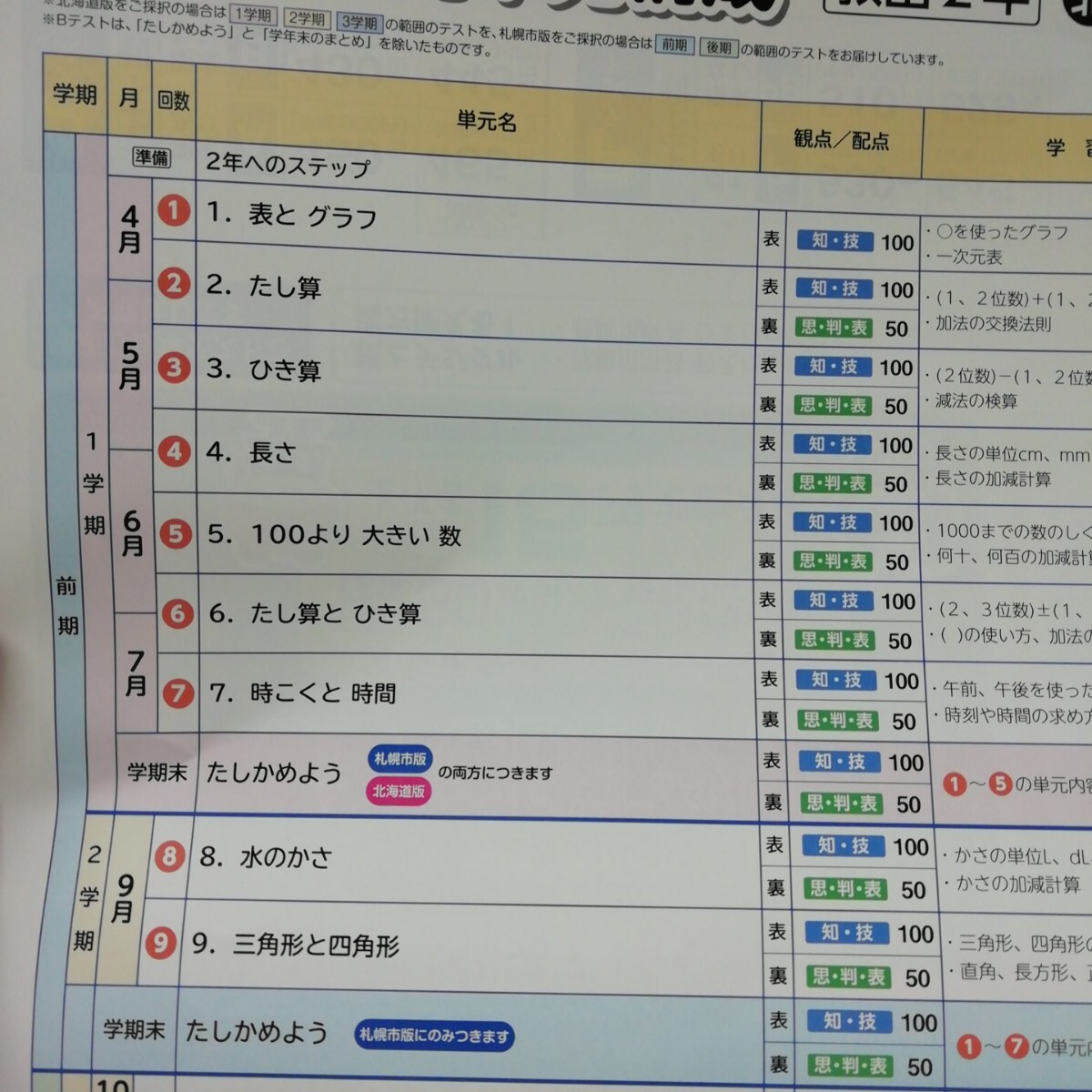
Task: Click unit name 1. 表と グラフ
Action: pos(291,215)
